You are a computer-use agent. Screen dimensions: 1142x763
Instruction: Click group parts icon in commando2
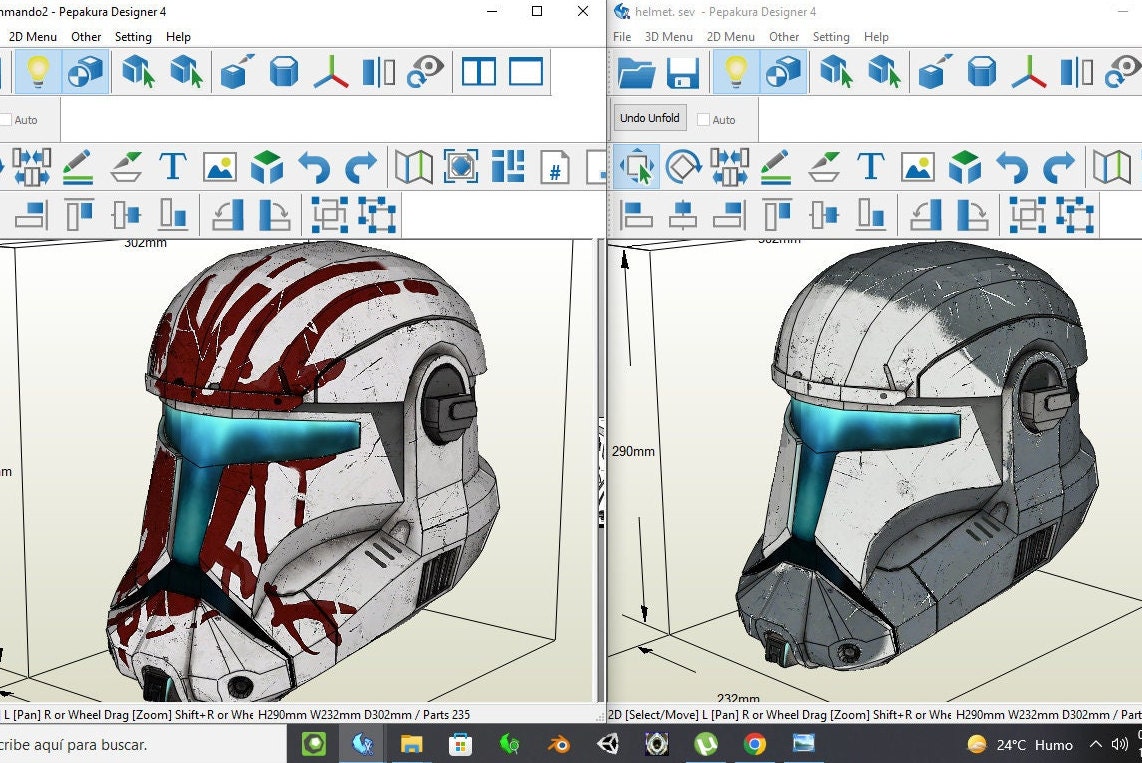click(x=329, y=215)
